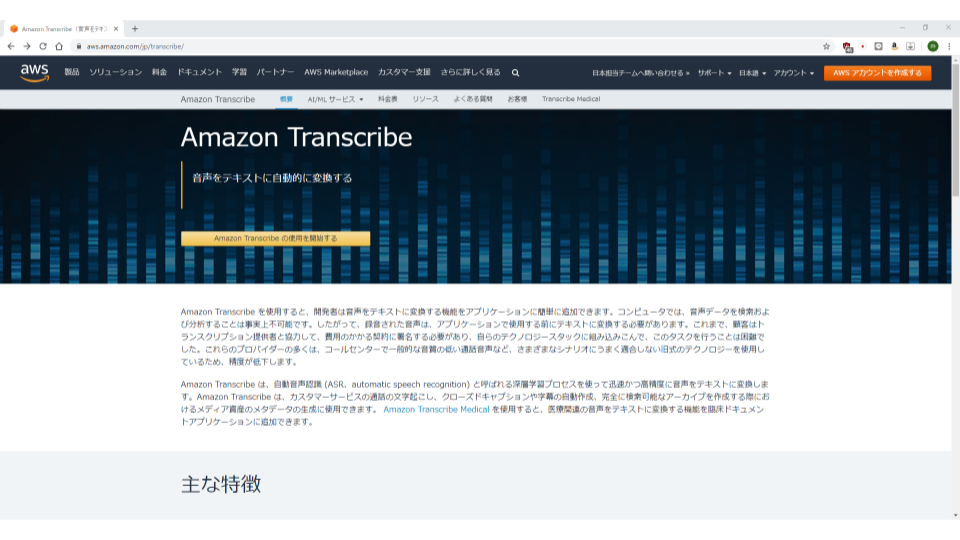
Task: Click the scrollbar up arrow
Action: click(x=956, y=59)
